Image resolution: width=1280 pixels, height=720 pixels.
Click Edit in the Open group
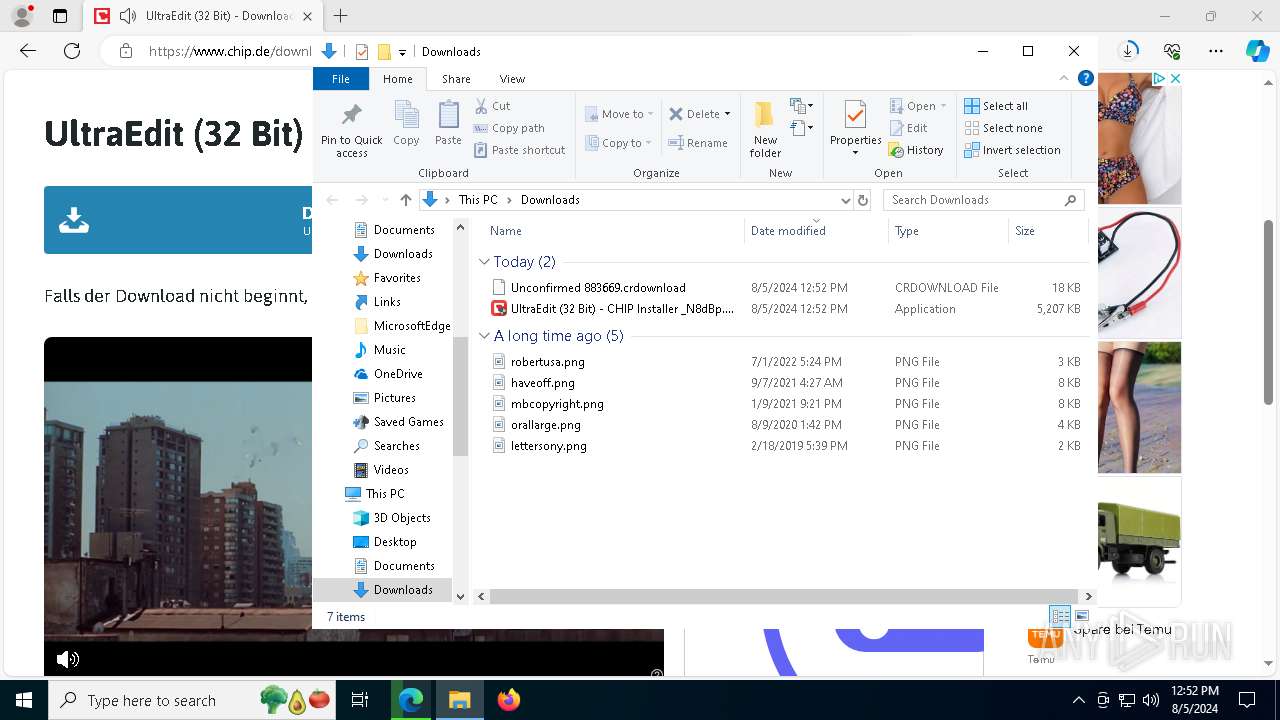(x=908, y=128)
